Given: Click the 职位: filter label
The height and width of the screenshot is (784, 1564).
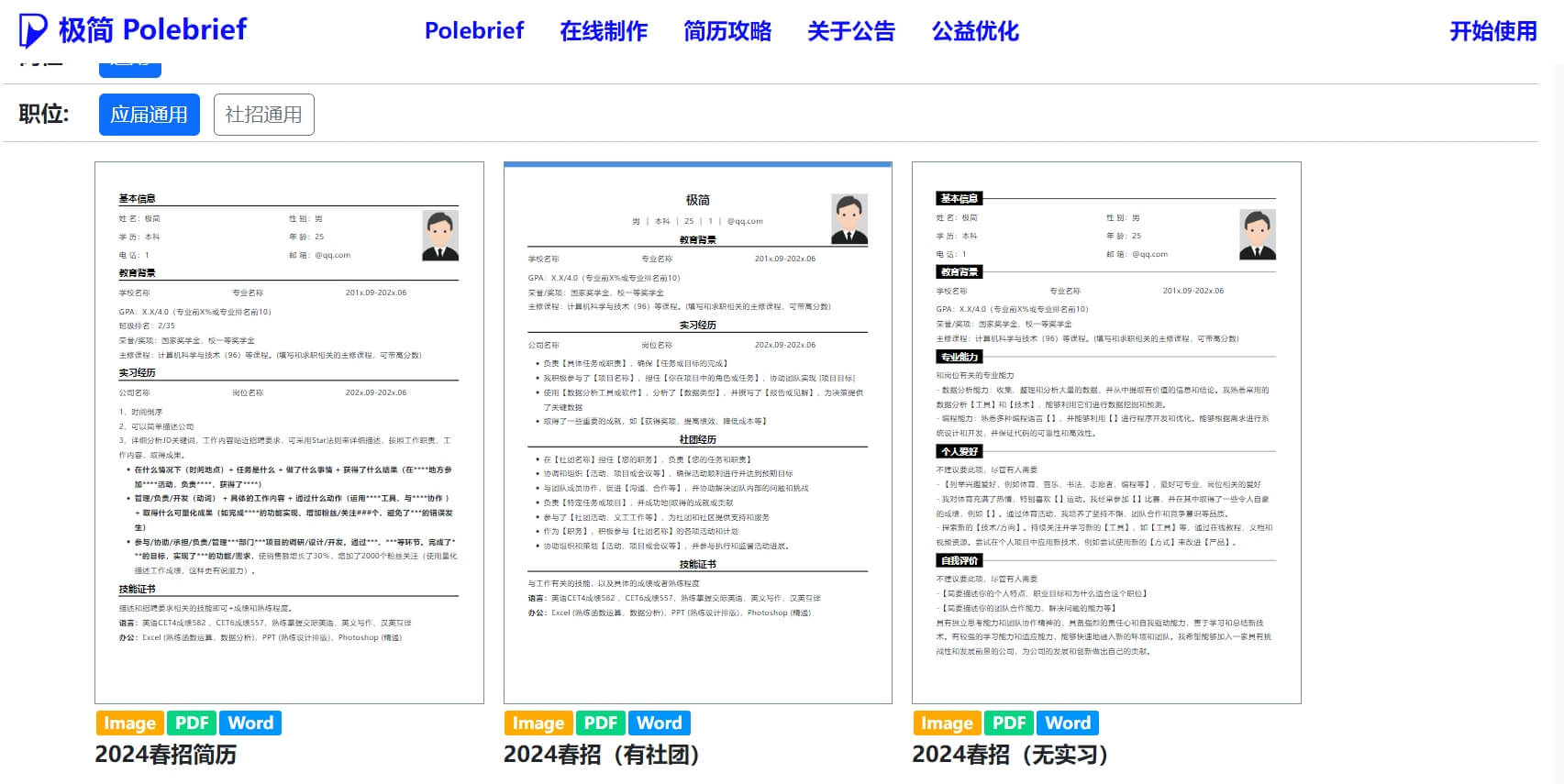Looking at the screenshot, I should 44,114.
